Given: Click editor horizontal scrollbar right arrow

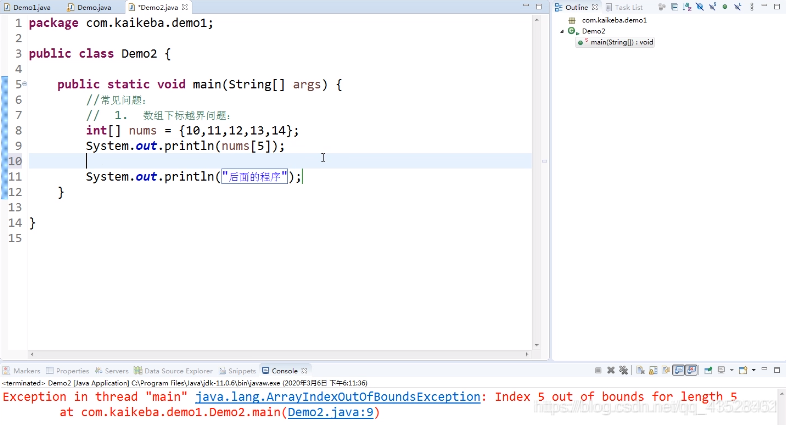Looking at the screenshot, I should [527, 354].
